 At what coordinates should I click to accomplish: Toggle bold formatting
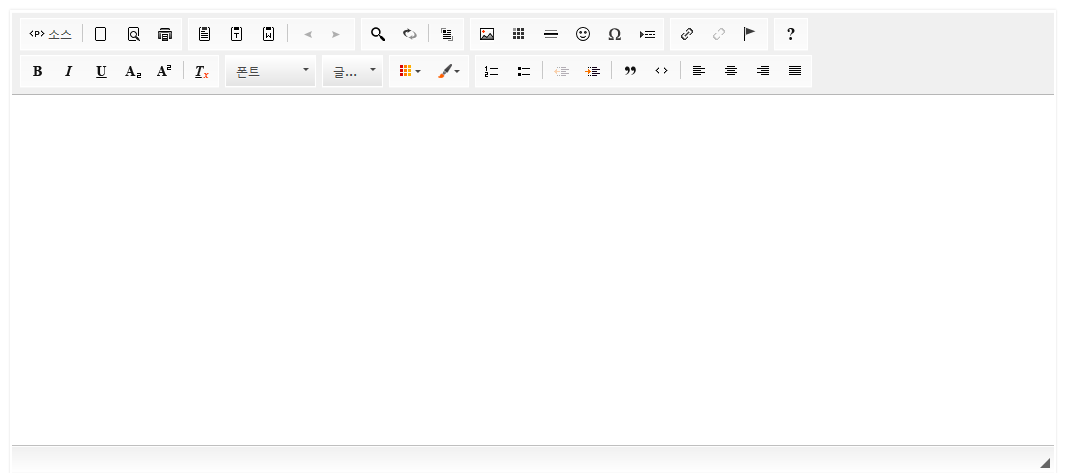tap(38, 71)
